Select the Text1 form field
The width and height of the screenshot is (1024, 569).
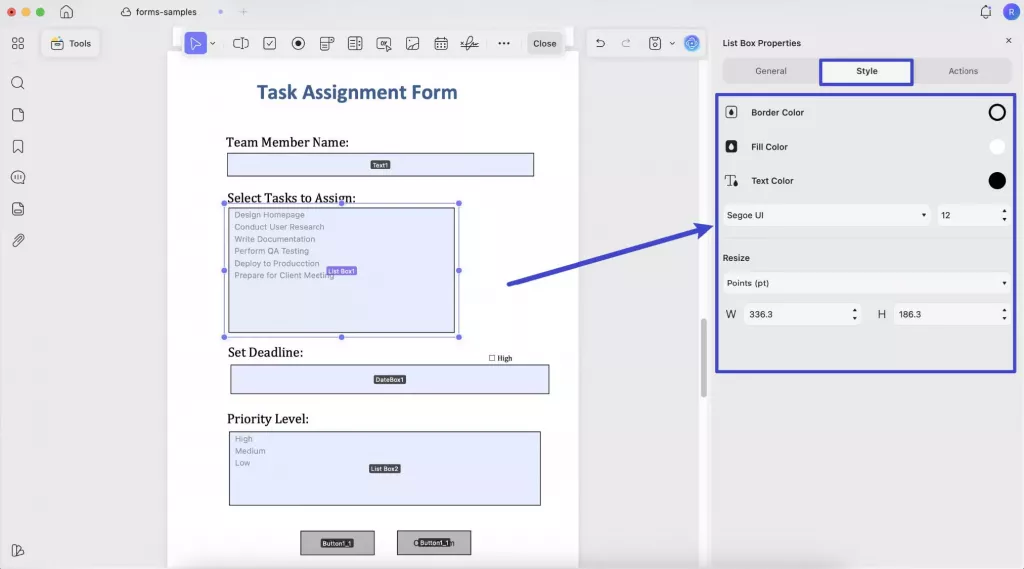point(380,165)
